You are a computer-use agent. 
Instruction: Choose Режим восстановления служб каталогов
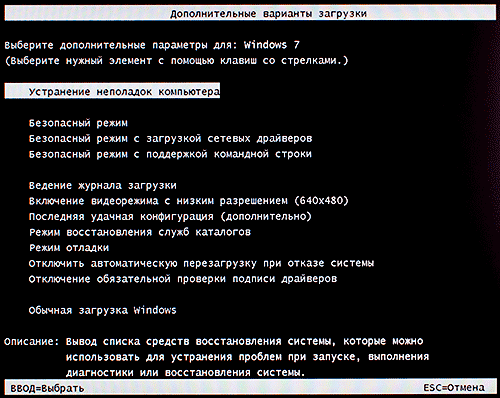pos(140,232)
